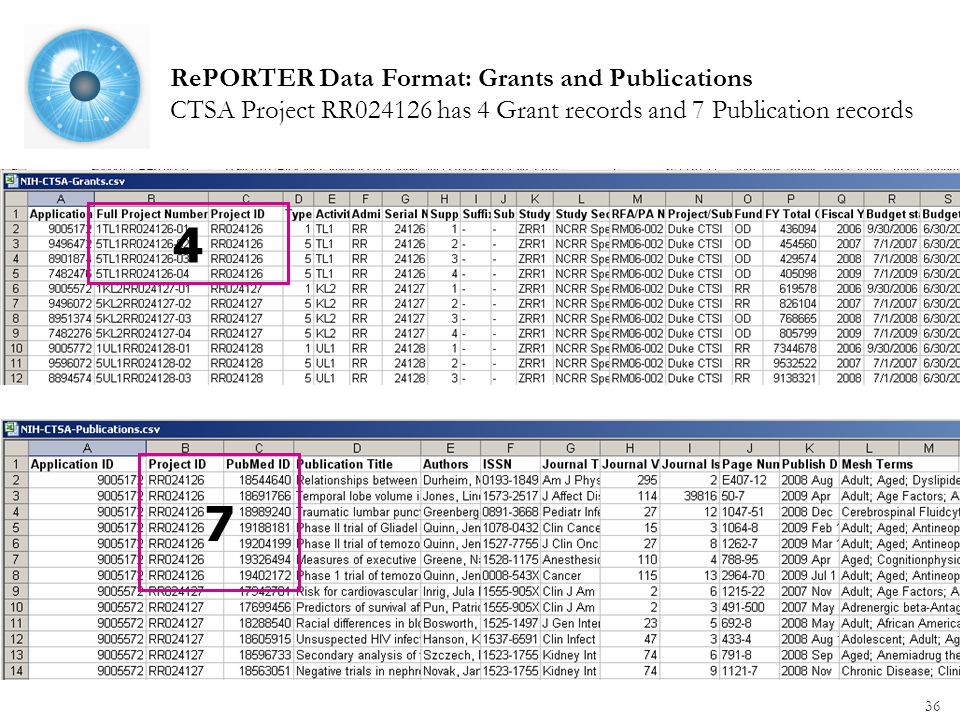
Task: Click FY Total value 805799
Action: click(790, 334)
